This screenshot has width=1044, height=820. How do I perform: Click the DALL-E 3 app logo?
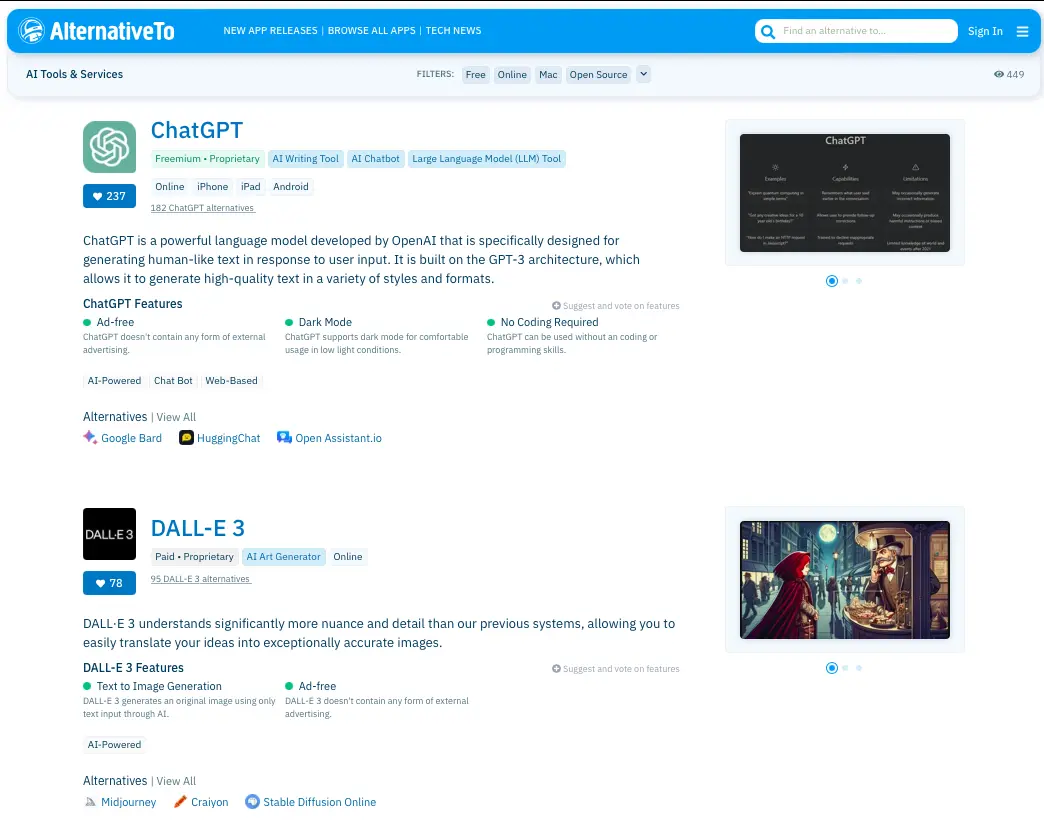pos(109,534)
